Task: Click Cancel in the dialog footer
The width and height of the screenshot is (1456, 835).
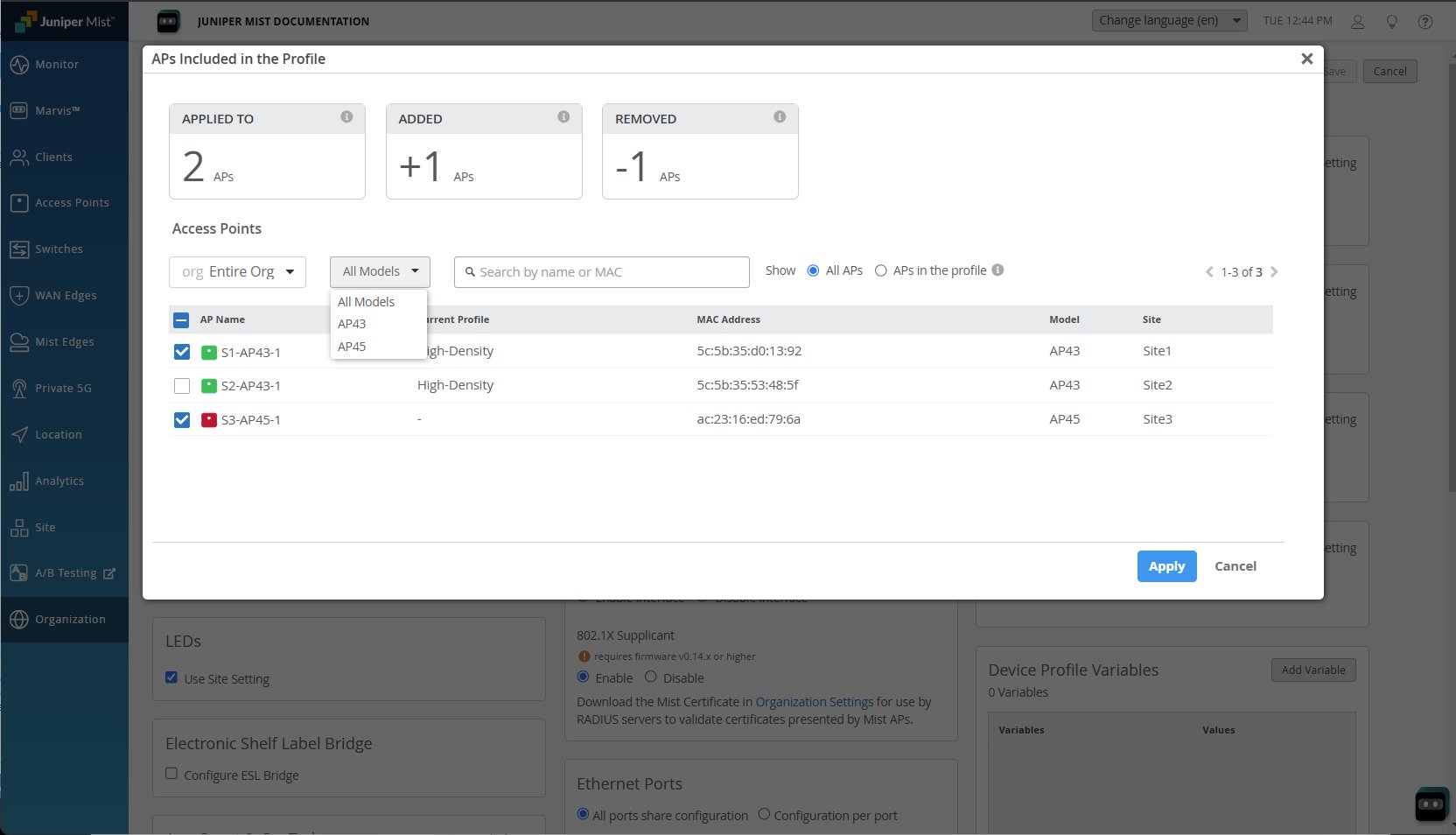Action: [x=1235, y=566]
